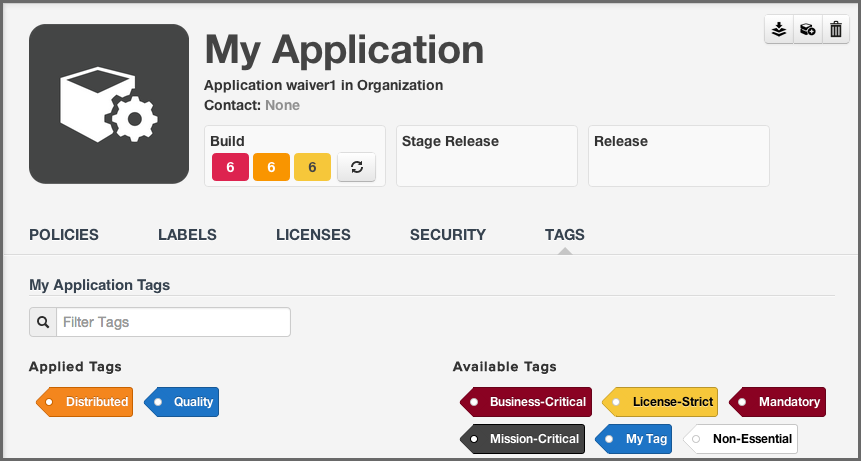
Task: Click the trash delete icon
Action: point(836,30)
